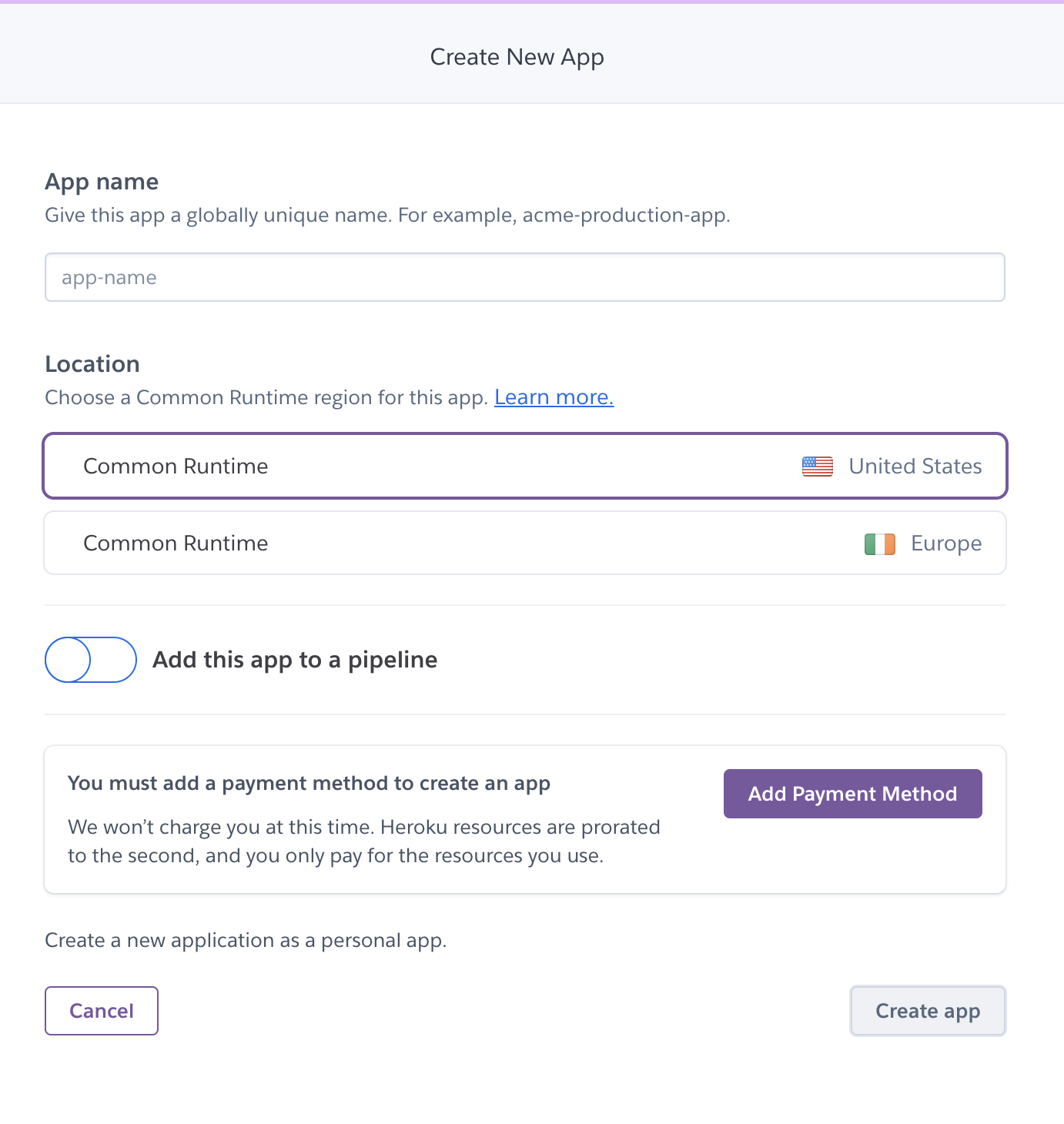Click the Cancel button
The width and height of the screenshot is (1064, 1124).
[x=102, y=1011]
